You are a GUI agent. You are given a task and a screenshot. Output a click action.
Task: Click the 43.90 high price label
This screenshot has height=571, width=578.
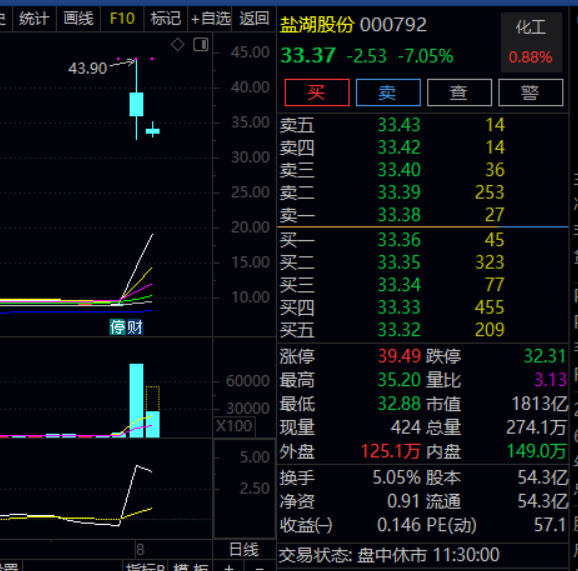tap(88, 69)
